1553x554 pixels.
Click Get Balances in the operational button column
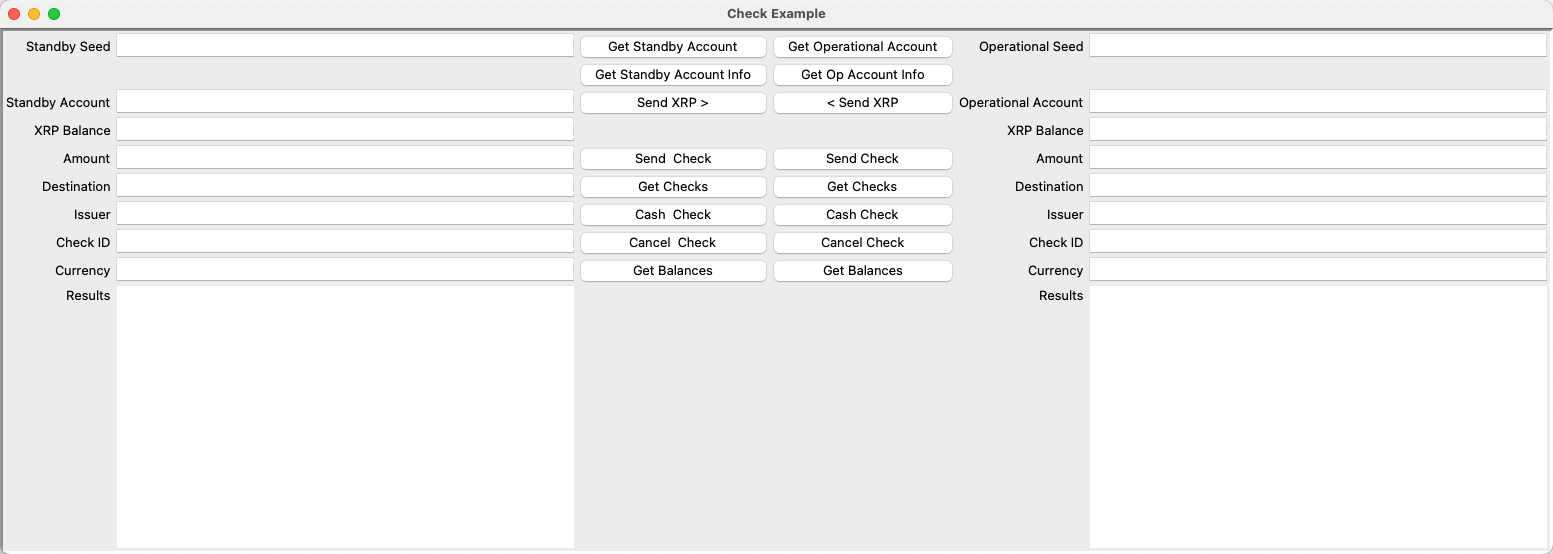pos(862,271)
